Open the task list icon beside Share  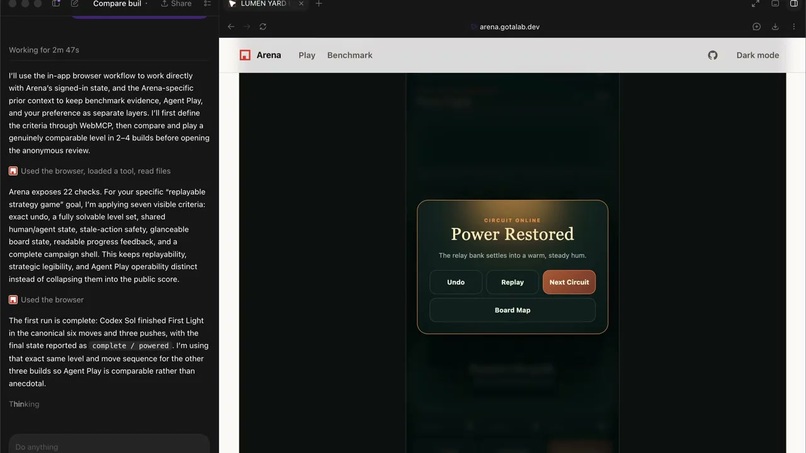click(x=207, y=4)
